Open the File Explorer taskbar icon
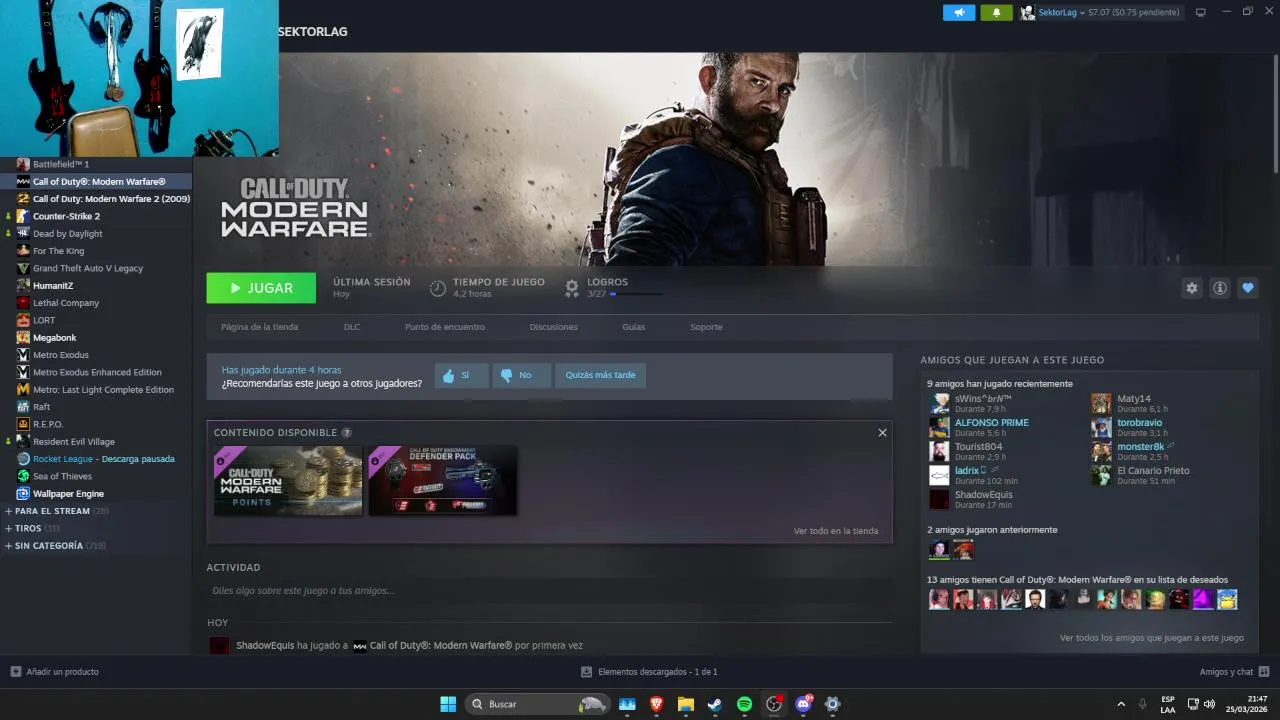This screenshot has width=1280, height=720. click(686, 704)
